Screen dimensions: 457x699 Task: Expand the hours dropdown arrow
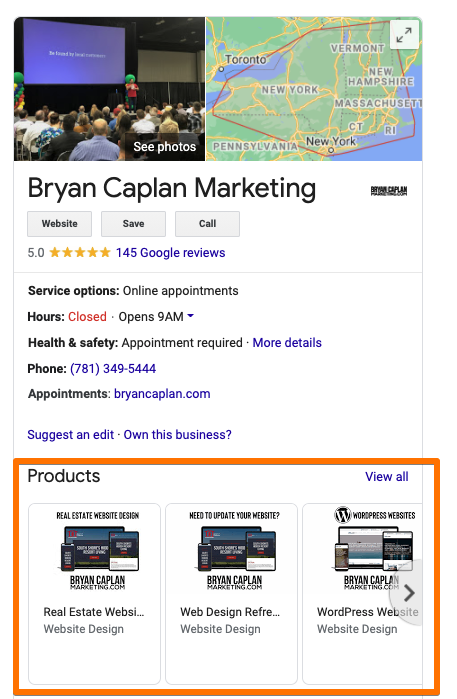click(190, 316)
